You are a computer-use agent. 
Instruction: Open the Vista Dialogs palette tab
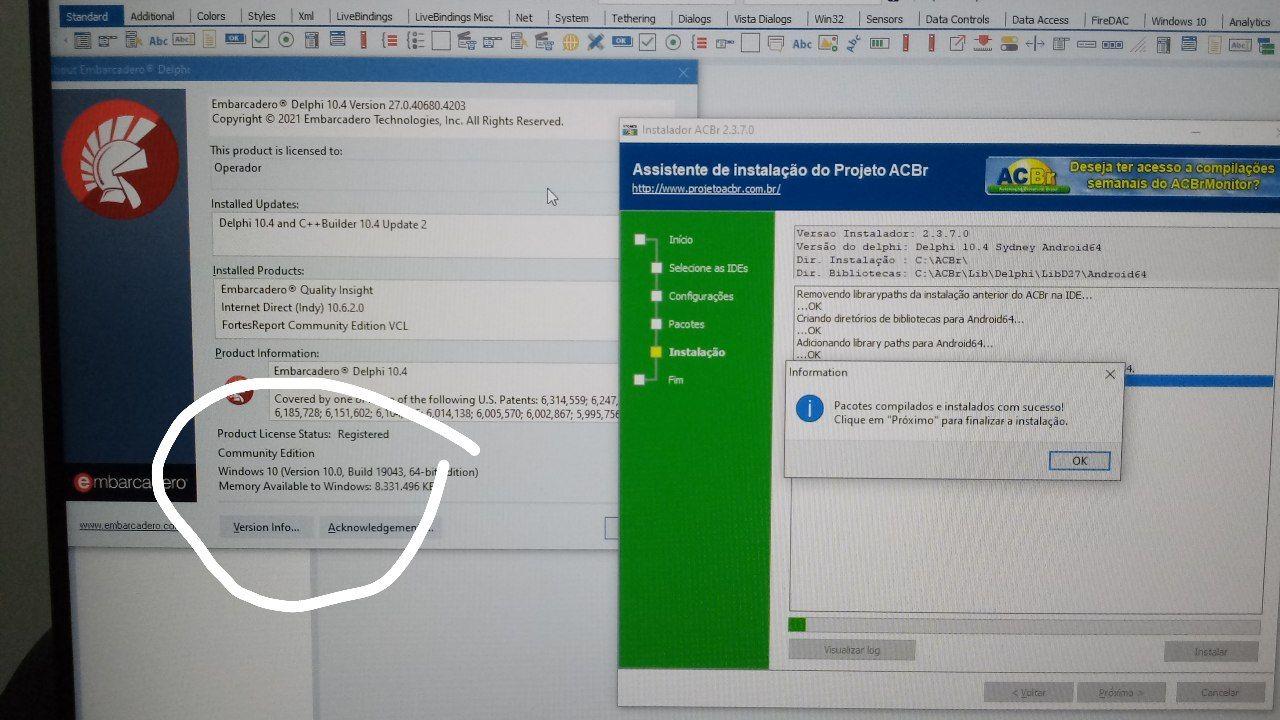tap(763, 19)
